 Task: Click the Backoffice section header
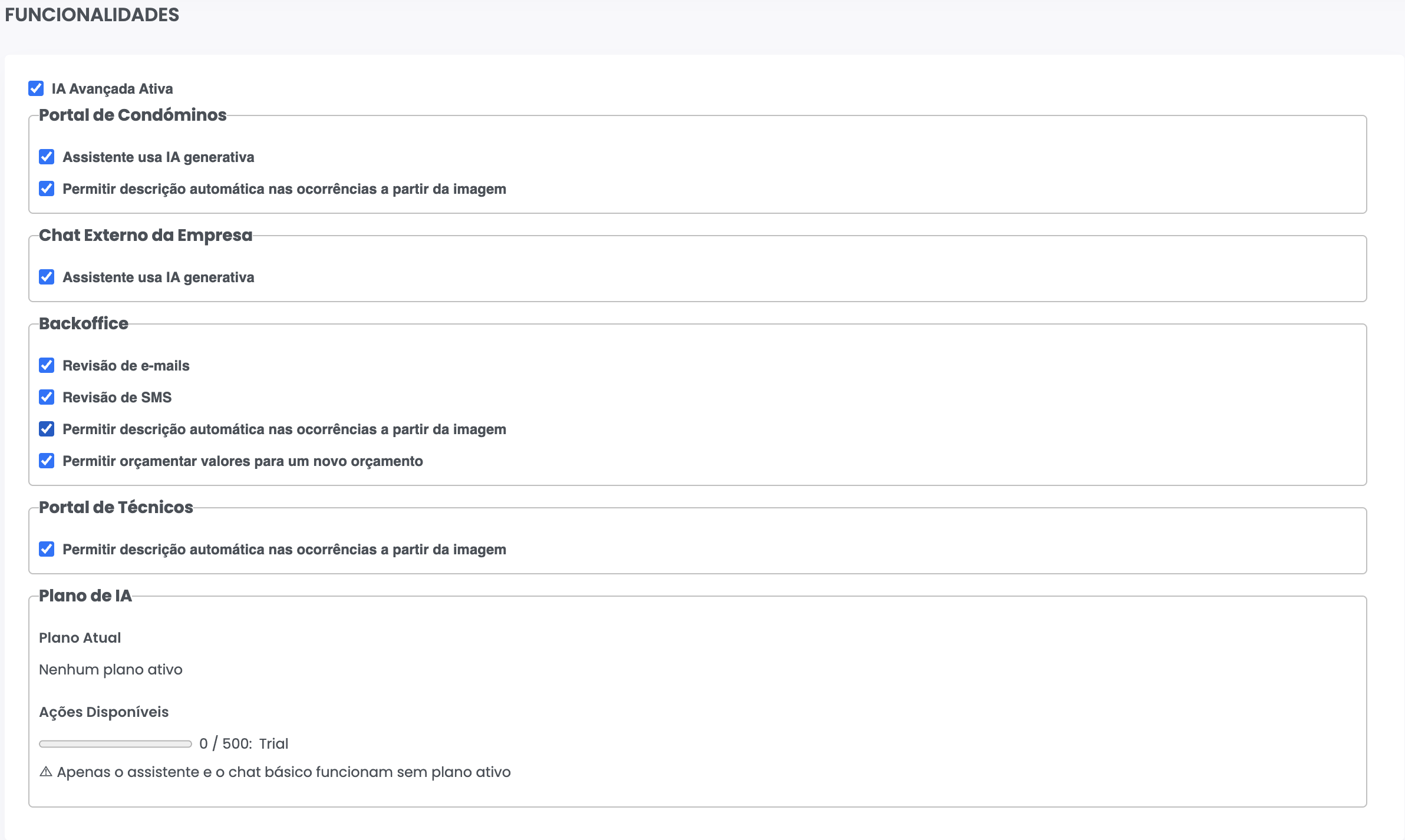[83, 323]
